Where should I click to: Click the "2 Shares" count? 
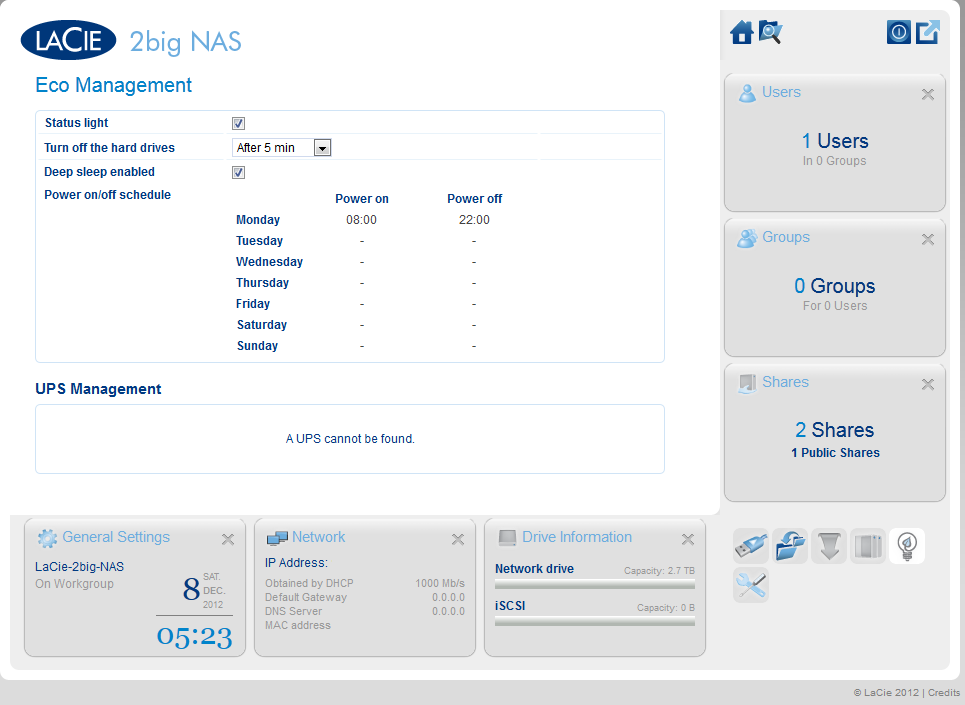point(835,429)
